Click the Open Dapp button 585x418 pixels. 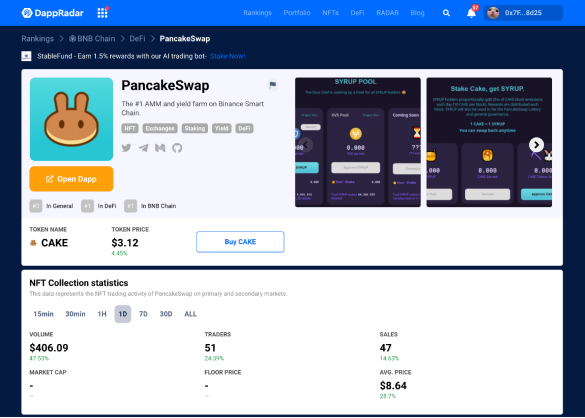tap(71, 179)
